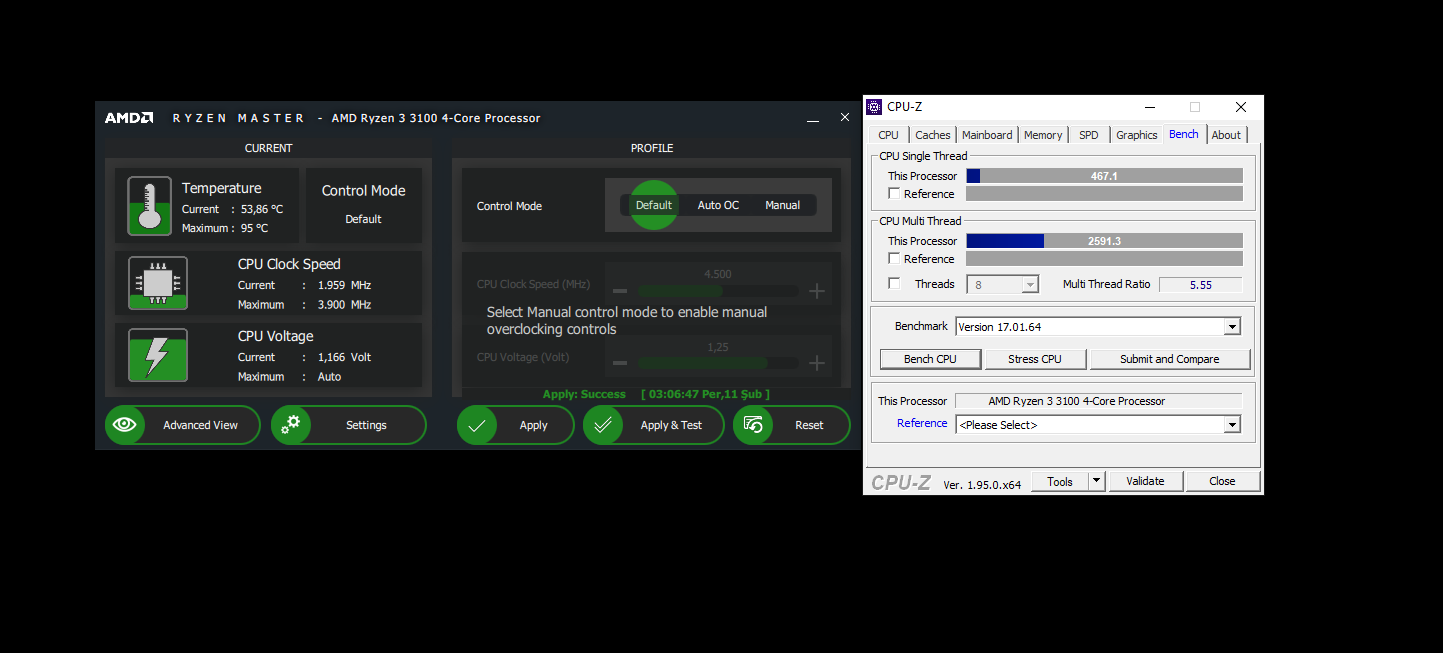
Task: Click the minus icon for CPU Clock Speed
Action: 620,291
